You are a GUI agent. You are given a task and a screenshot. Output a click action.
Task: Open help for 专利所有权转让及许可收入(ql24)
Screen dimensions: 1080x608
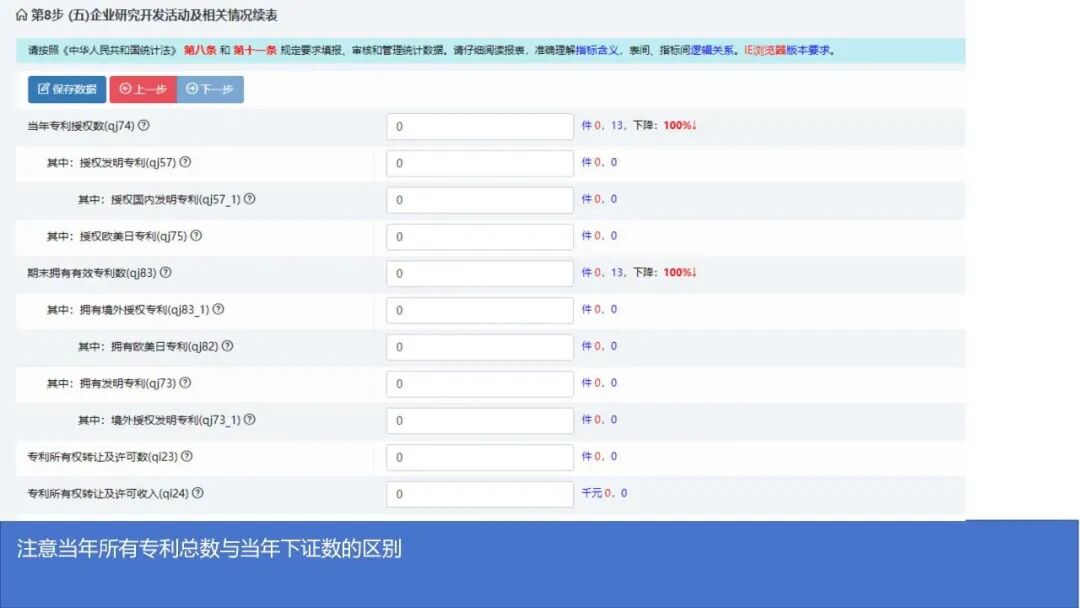(x=200, y=493)
